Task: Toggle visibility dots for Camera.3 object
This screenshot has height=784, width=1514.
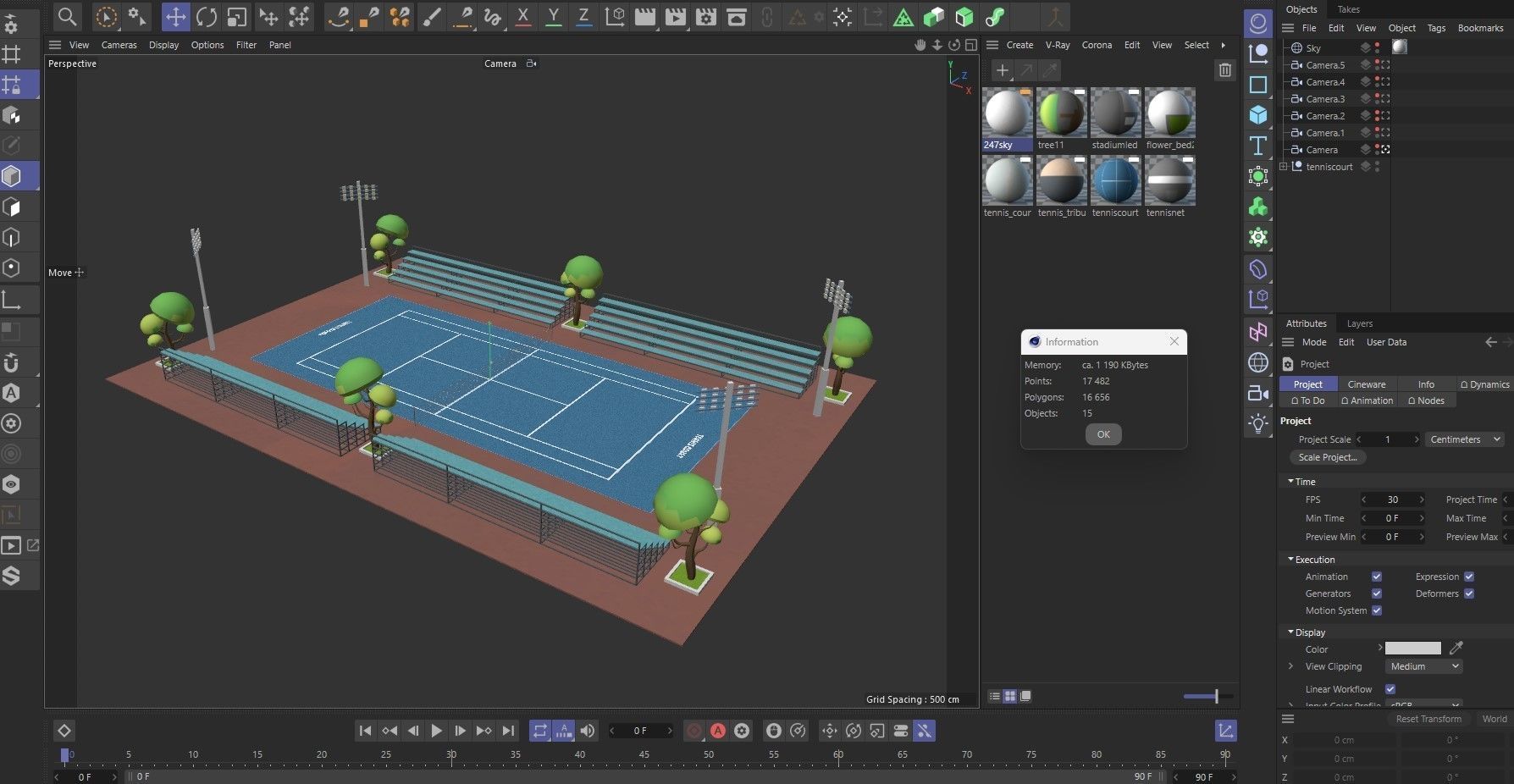Action: pos(1378,99)
